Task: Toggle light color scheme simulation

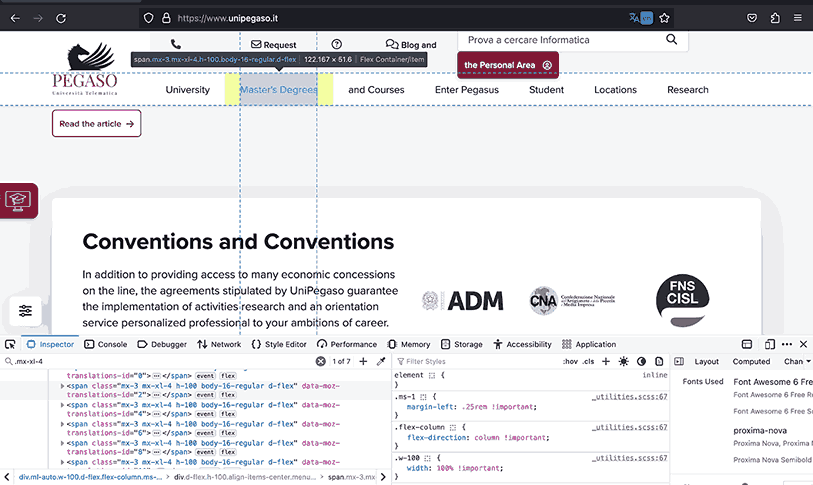Action: (623, 361)
